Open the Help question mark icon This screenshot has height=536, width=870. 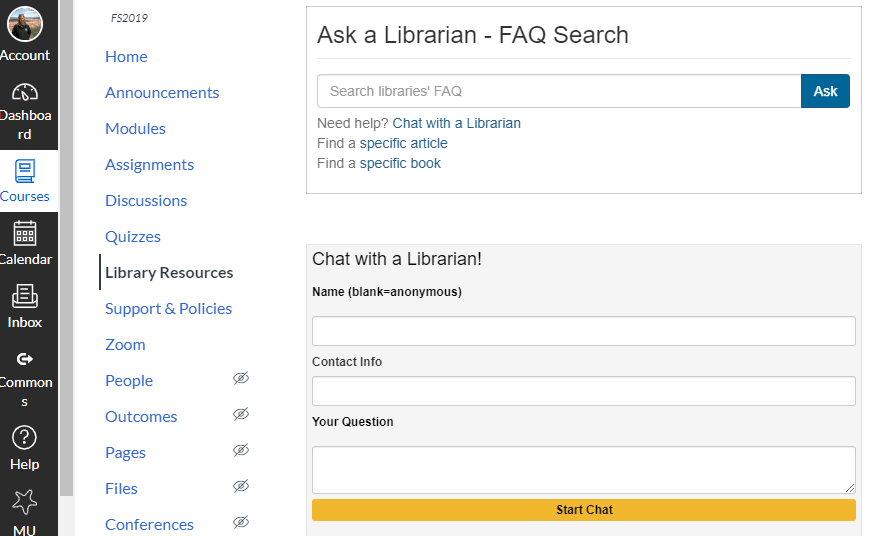pos(25,437)
